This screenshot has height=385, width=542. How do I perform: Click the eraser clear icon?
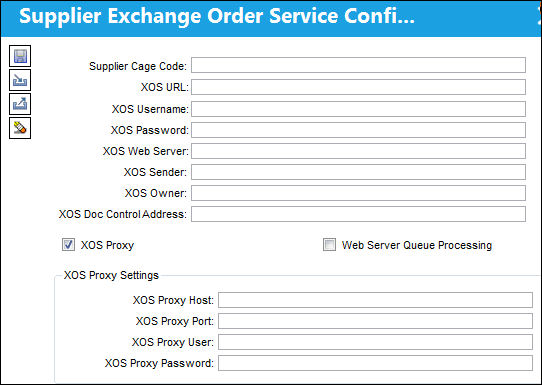[x=20, y=128]
